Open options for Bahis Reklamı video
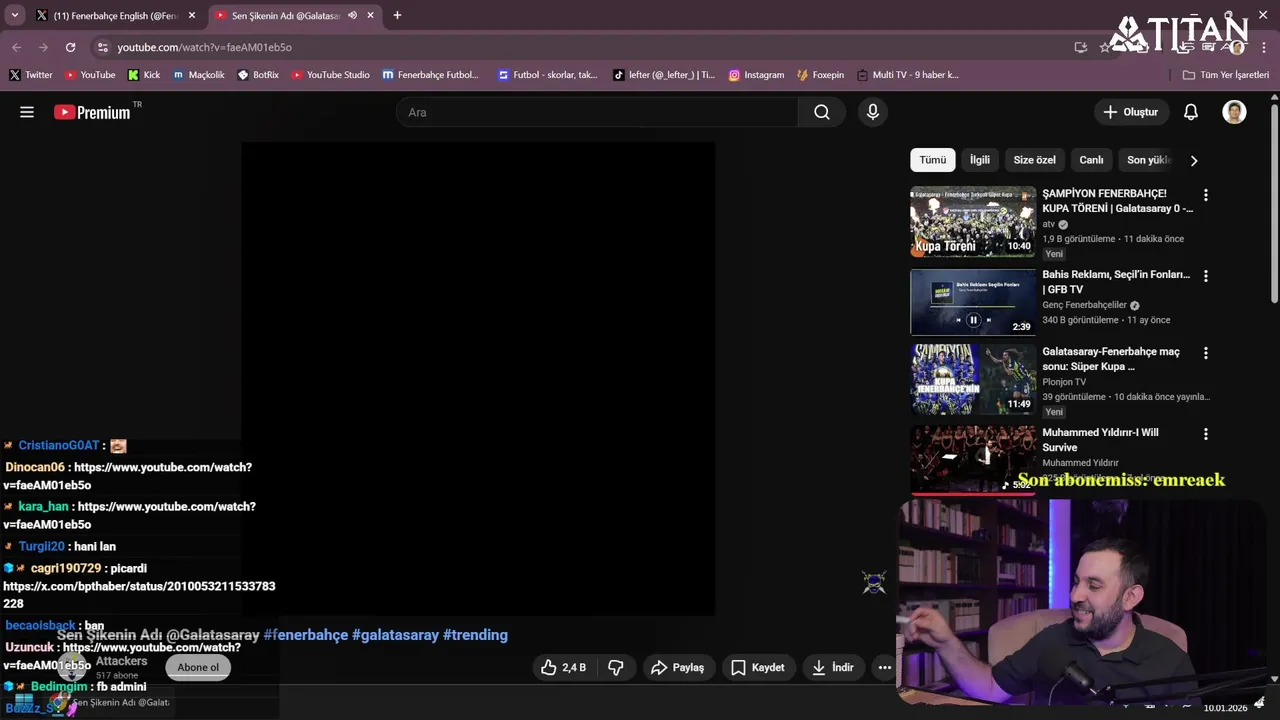Viewport: 1280px width, 720px height. (x=1205, y=276)
